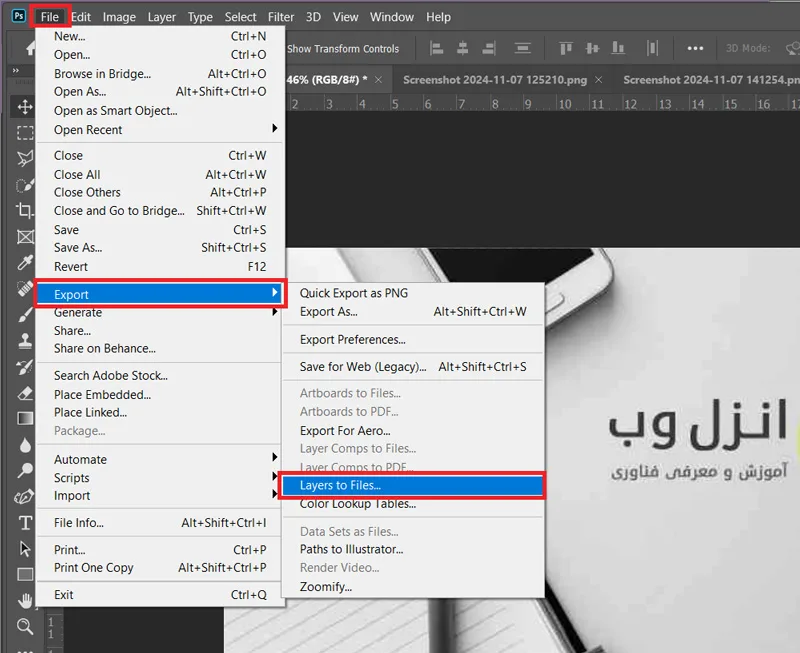Screen dimensions: 800x653
Task: Select the Rectangular Marquee tool
Action: coord(24,133)
